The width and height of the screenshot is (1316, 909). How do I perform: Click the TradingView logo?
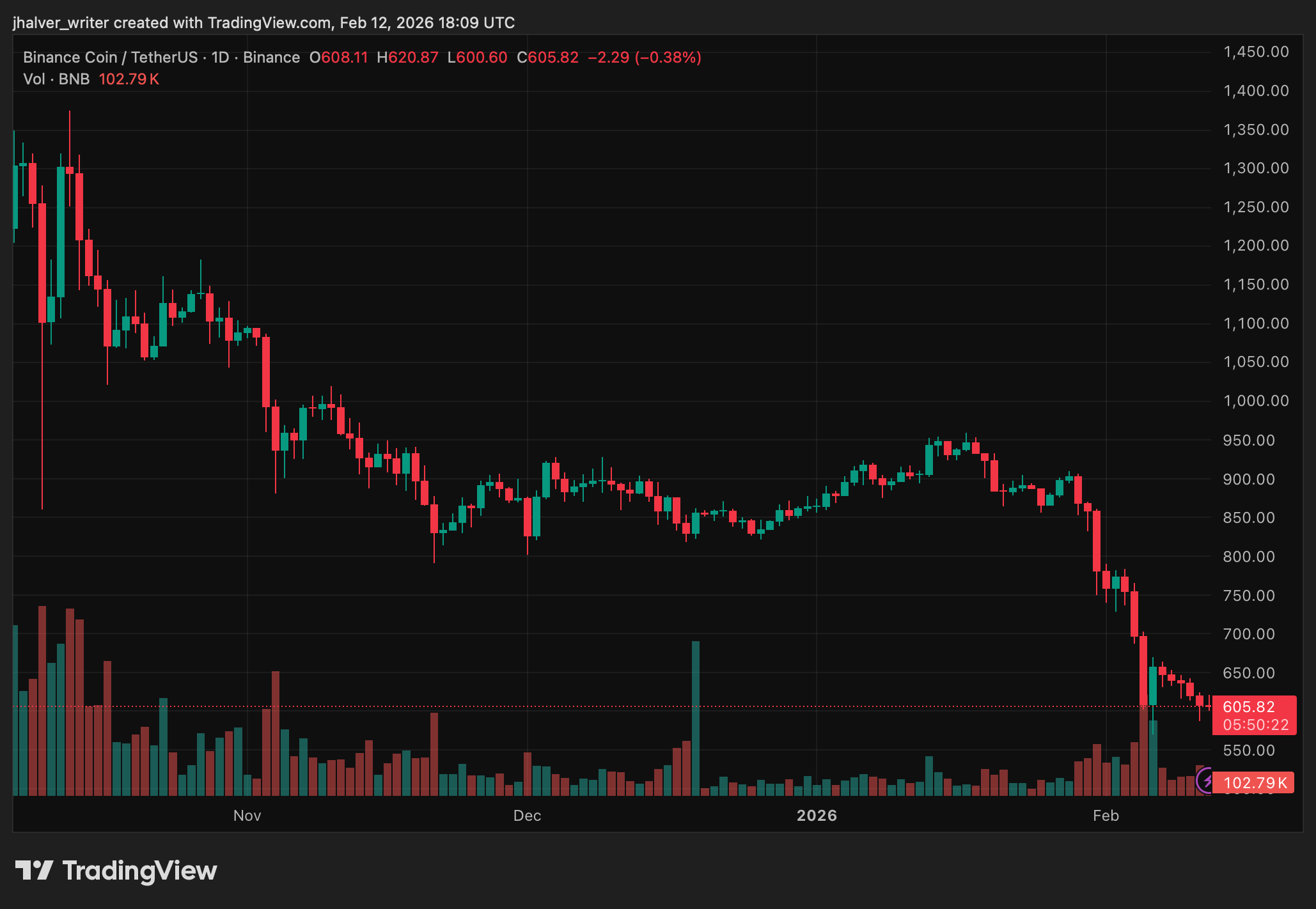click(x=117, y=871)
